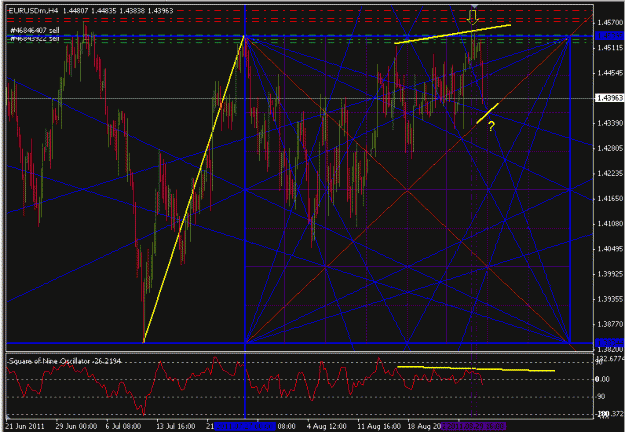Click the 1.45115 price scale label

point(610,48)
